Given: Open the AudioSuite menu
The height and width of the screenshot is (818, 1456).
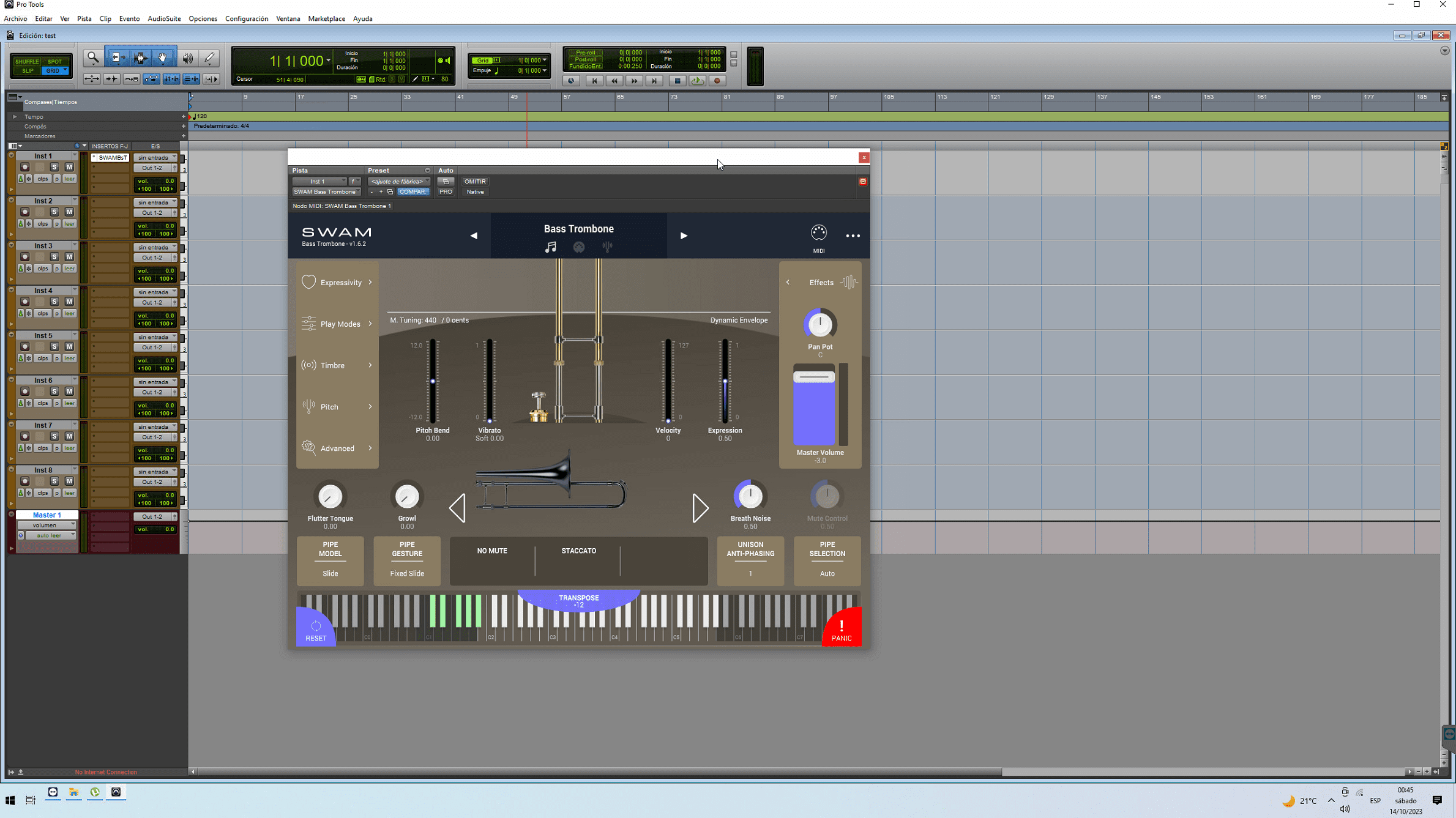Looking at the screenshot, I should [164, 18].
